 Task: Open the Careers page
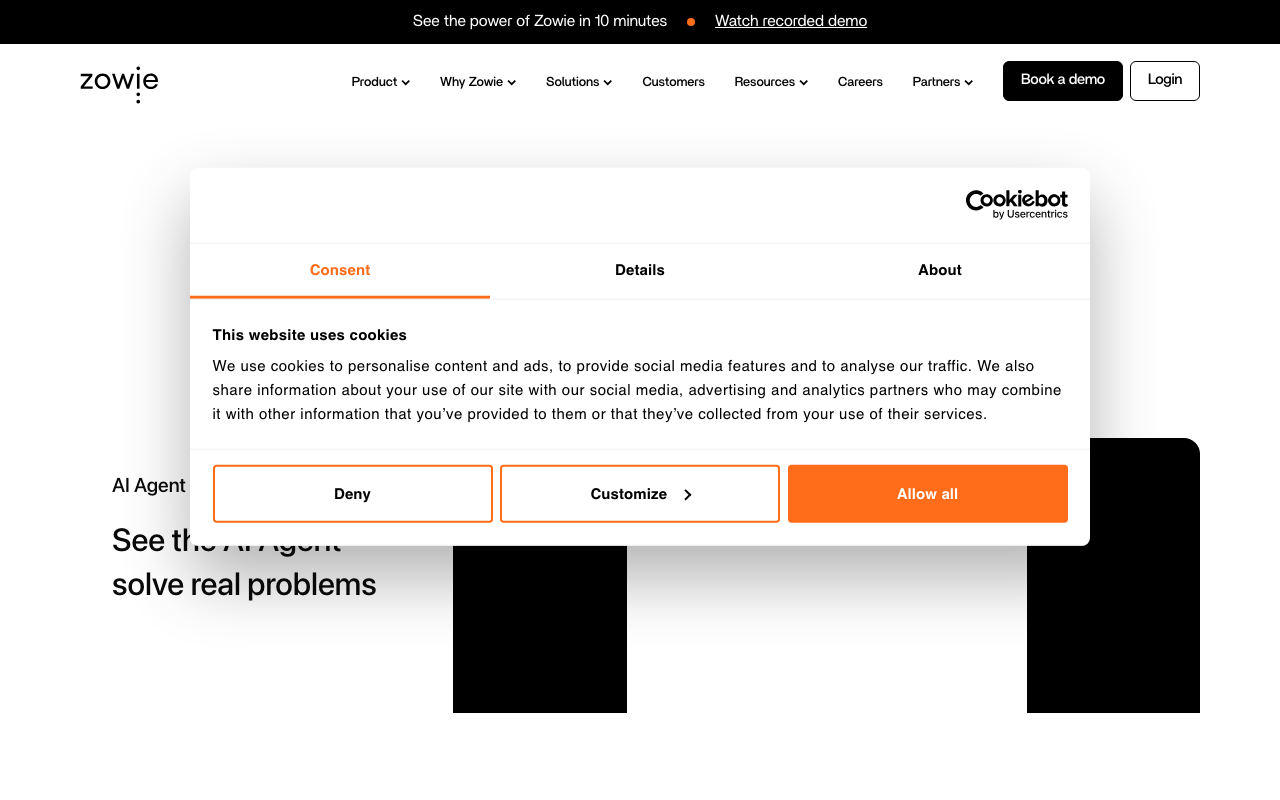[860, 82]
